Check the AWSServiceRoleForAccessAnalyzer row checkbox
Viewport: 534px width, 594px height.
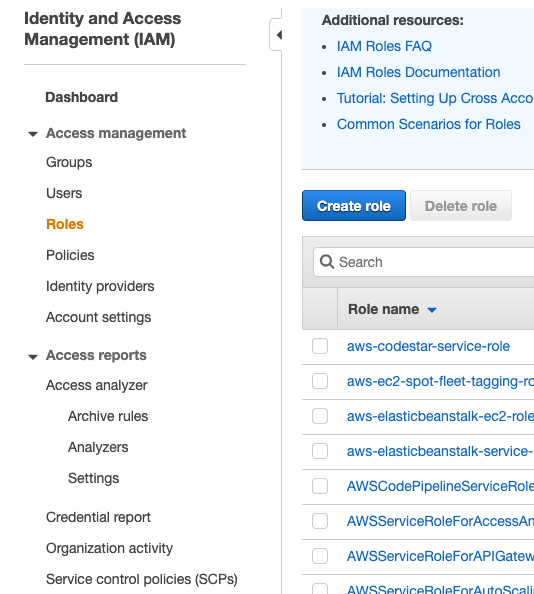pos(320,521)
